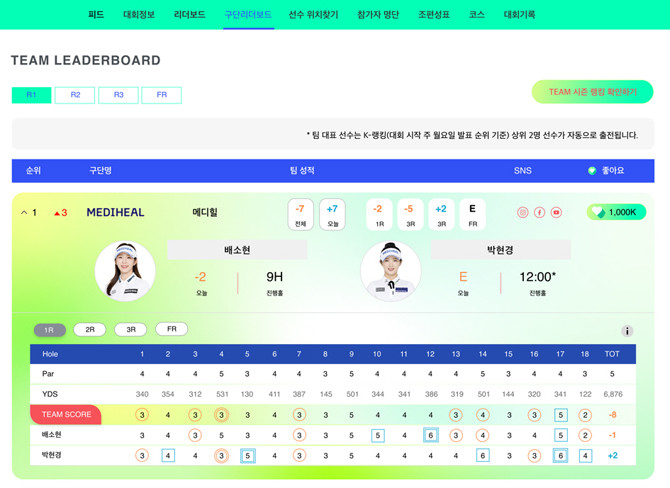Open MEDIHEAL YouTube channel icon
This screenshot has width=670, height=488.
click(556, 213)
